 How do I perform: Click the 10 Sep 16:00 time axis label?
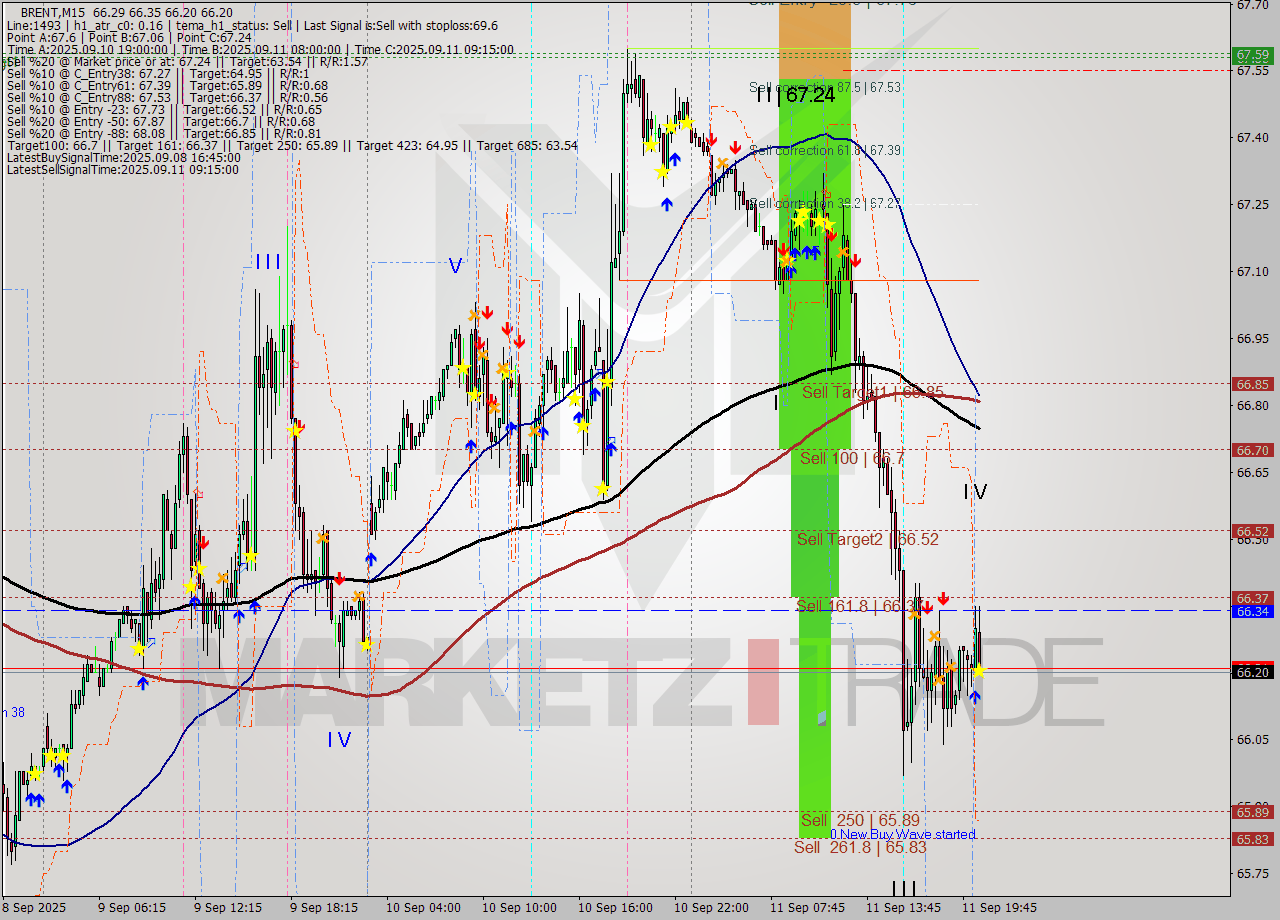click(x=617, y=908)
